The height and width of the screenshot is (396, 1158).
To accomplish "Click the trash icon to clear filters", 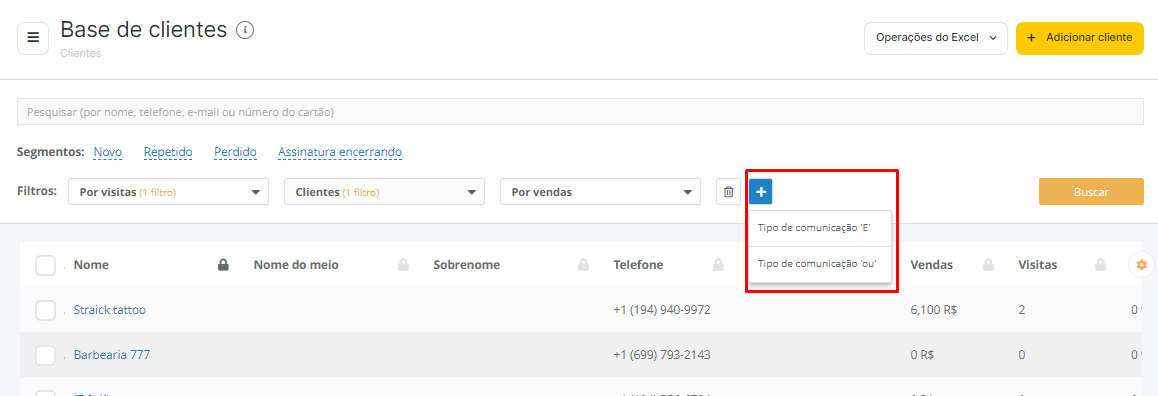I will click(x=728, y=192).
